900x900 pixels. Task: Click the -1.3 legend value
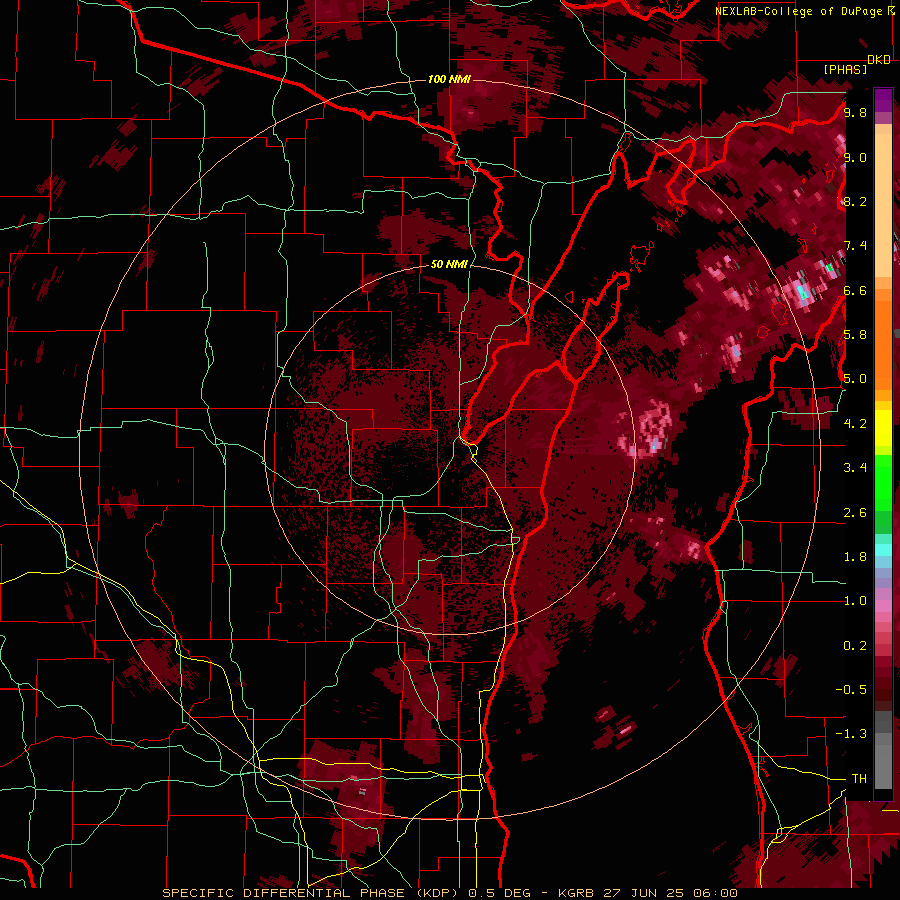[851, 734]
